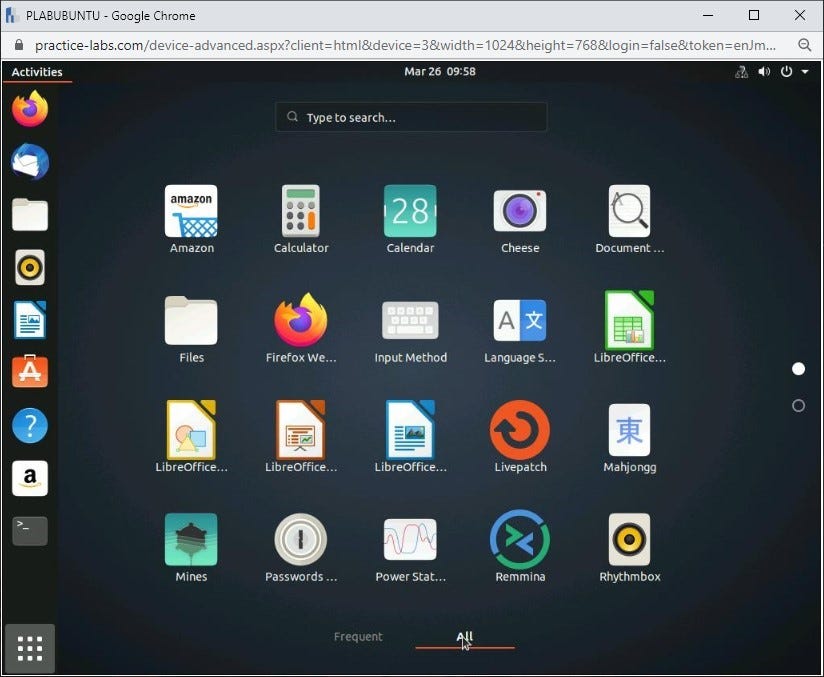Open Firefox from the dock

point(29,110)
